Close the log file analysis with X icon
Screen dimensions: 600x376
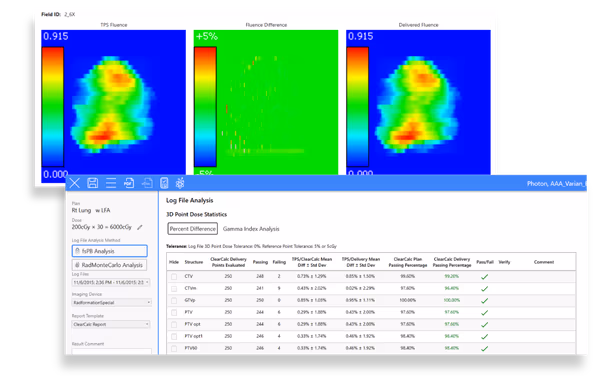tap(75, 183)
